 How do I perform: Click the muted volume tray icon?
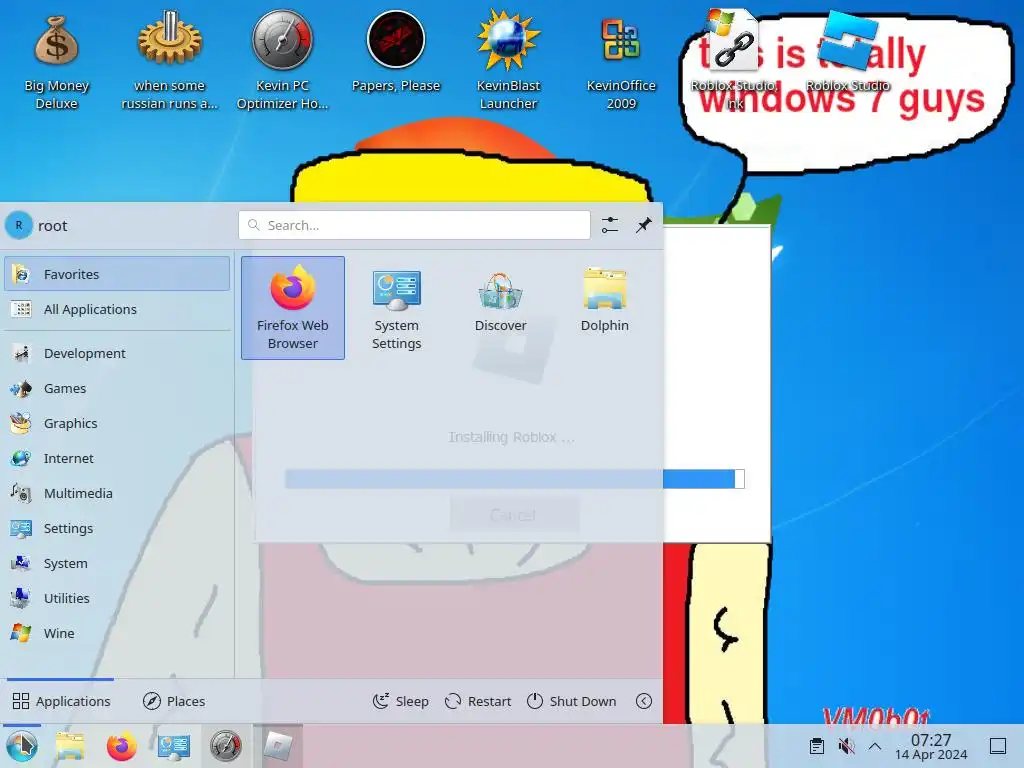[846, 746]
